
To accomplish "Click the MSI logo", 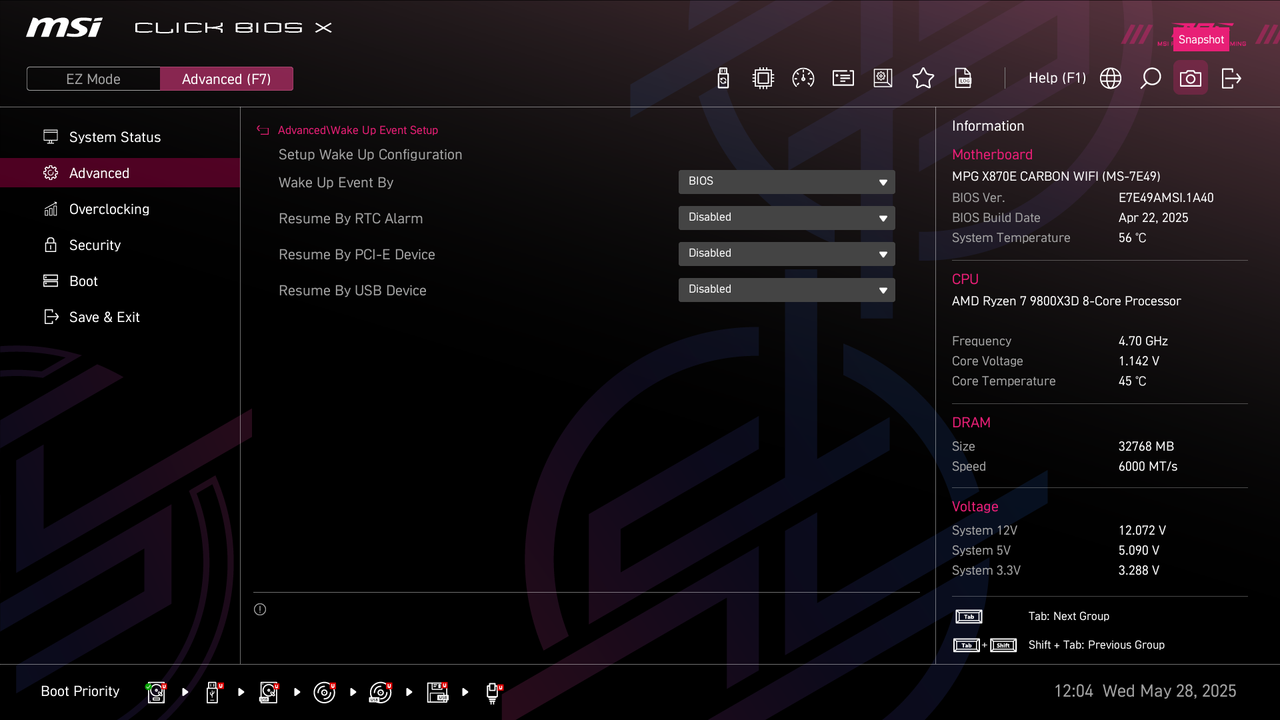I will coord(64,27).
